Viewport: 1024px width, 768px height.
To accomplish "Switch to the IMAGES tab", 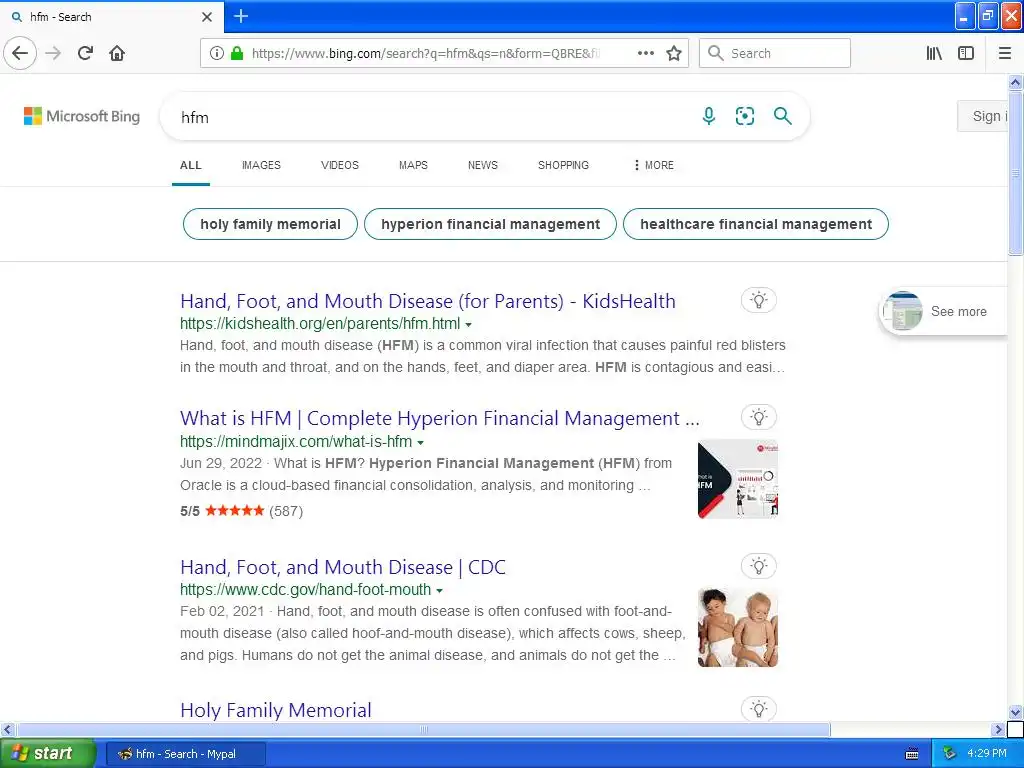I will pyautogui.click(x=261, y=165).
